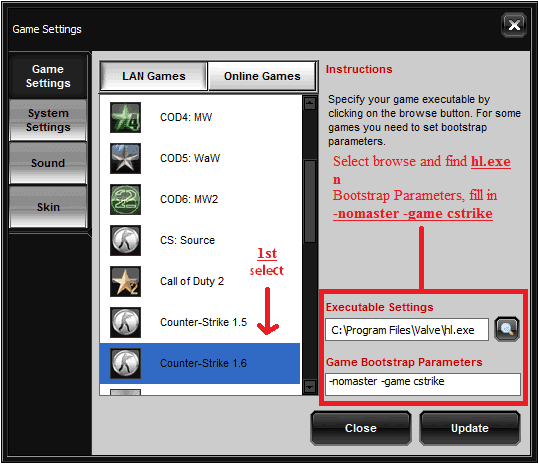Click the game list scroll up arrow
The width and height of the screenshot is (538, 464).
point(310,103)
